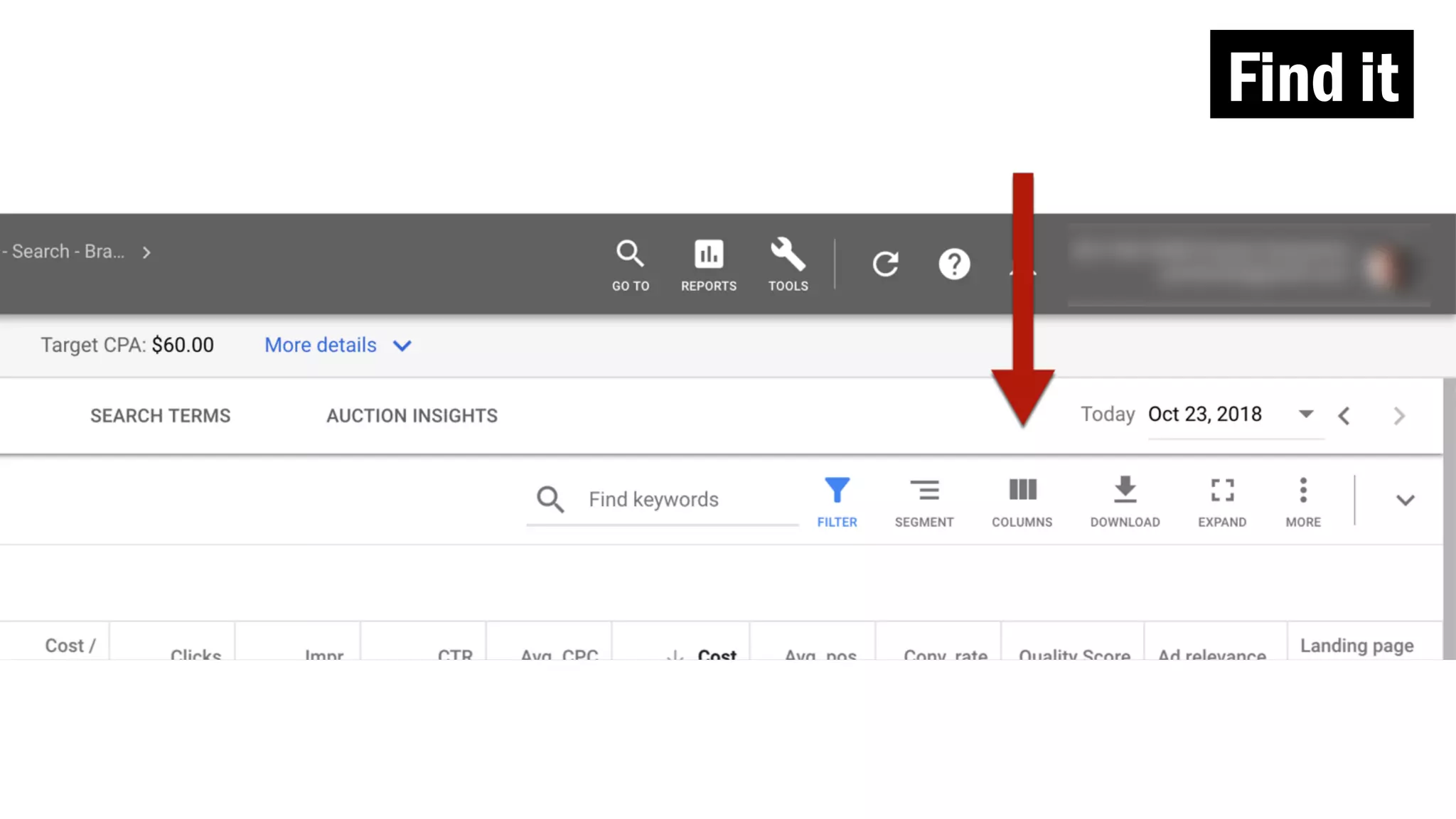Open the Segment menu icon

click(924, 491)
